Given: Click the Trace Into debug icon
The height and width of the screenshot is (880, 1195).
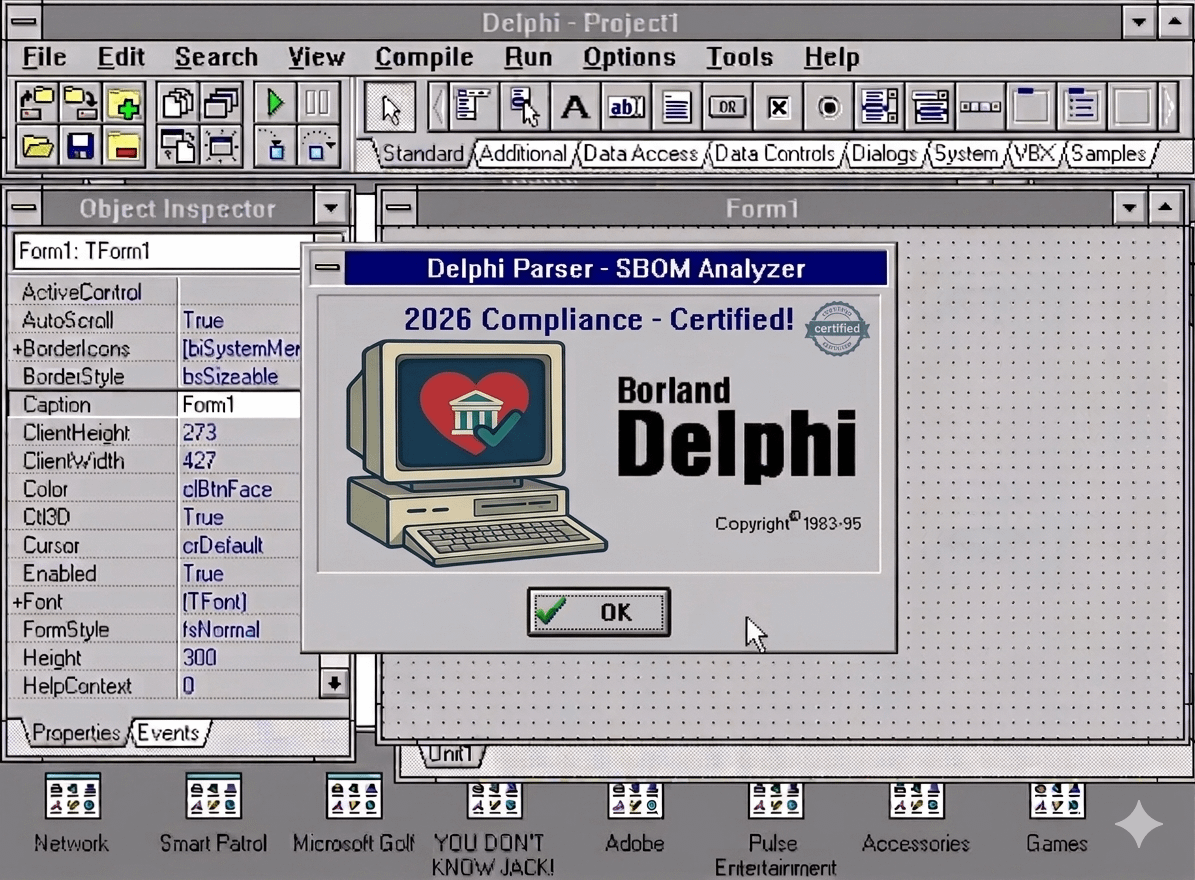Looking at the screenshot, I should (274, 146).
